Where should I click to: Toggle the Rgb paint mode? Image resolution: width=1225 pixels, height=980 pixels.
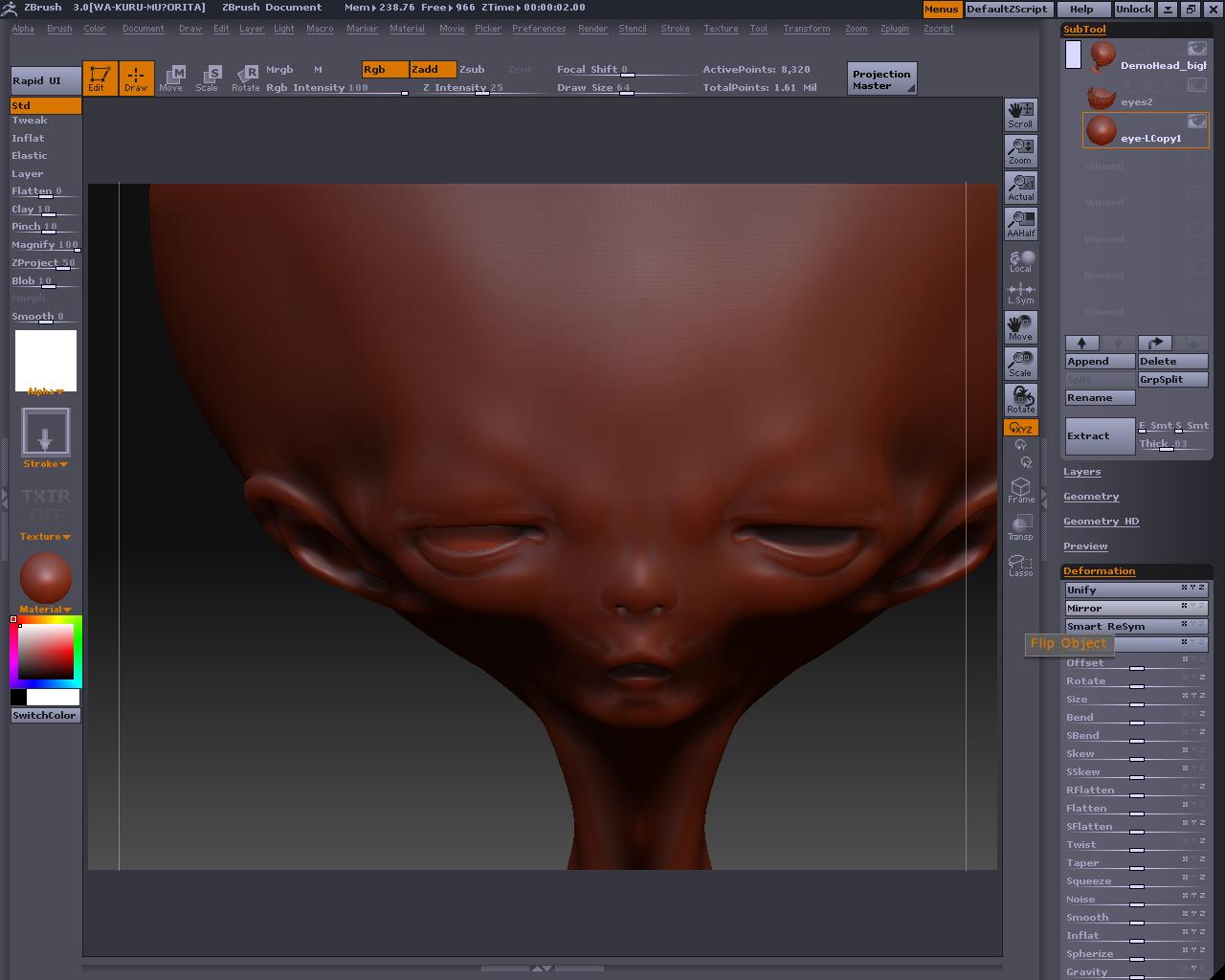tap(385, 69)
